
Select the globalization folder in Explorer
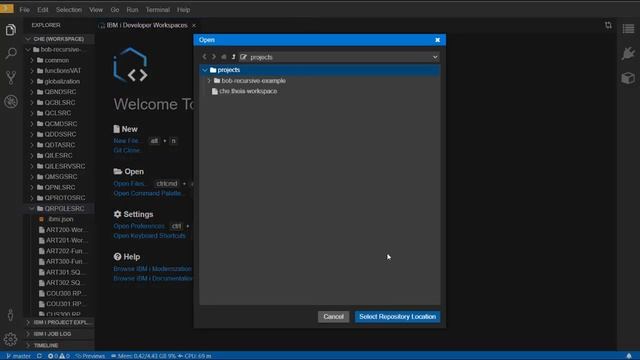(59, 81)
